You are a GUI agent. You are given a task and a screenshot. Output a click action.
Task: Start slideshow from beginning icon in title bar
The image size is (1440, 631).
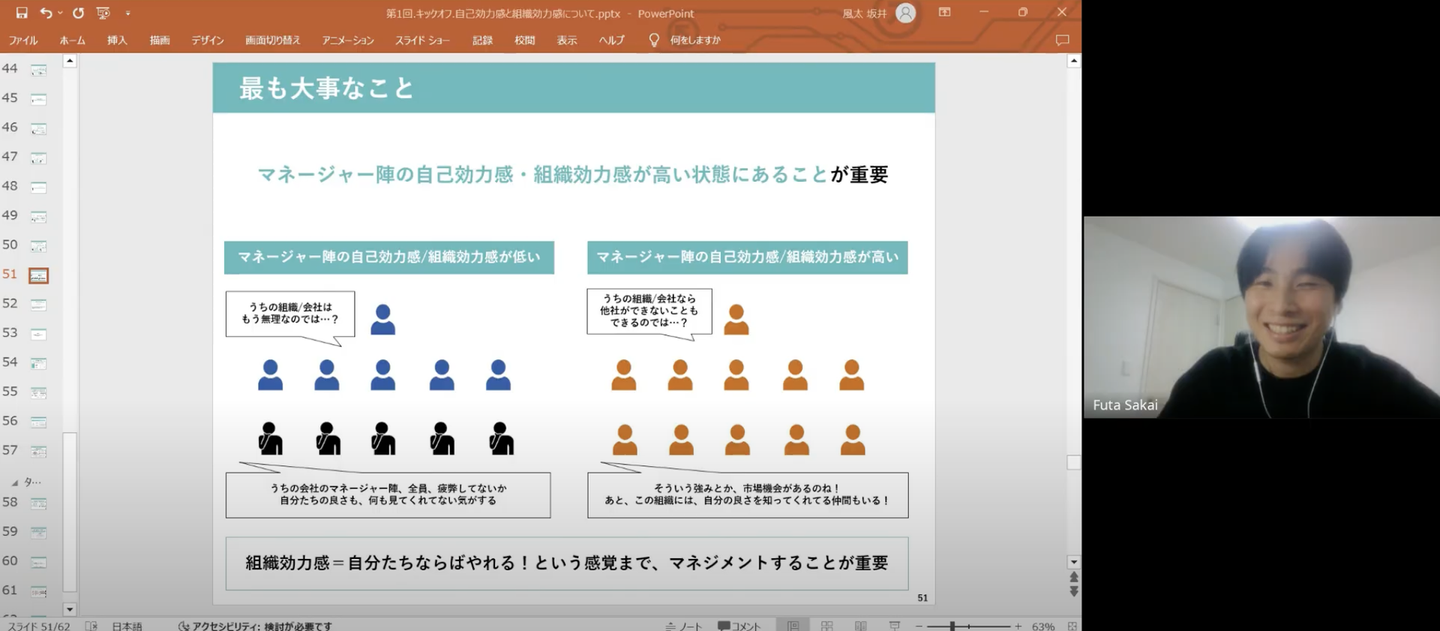103,13
